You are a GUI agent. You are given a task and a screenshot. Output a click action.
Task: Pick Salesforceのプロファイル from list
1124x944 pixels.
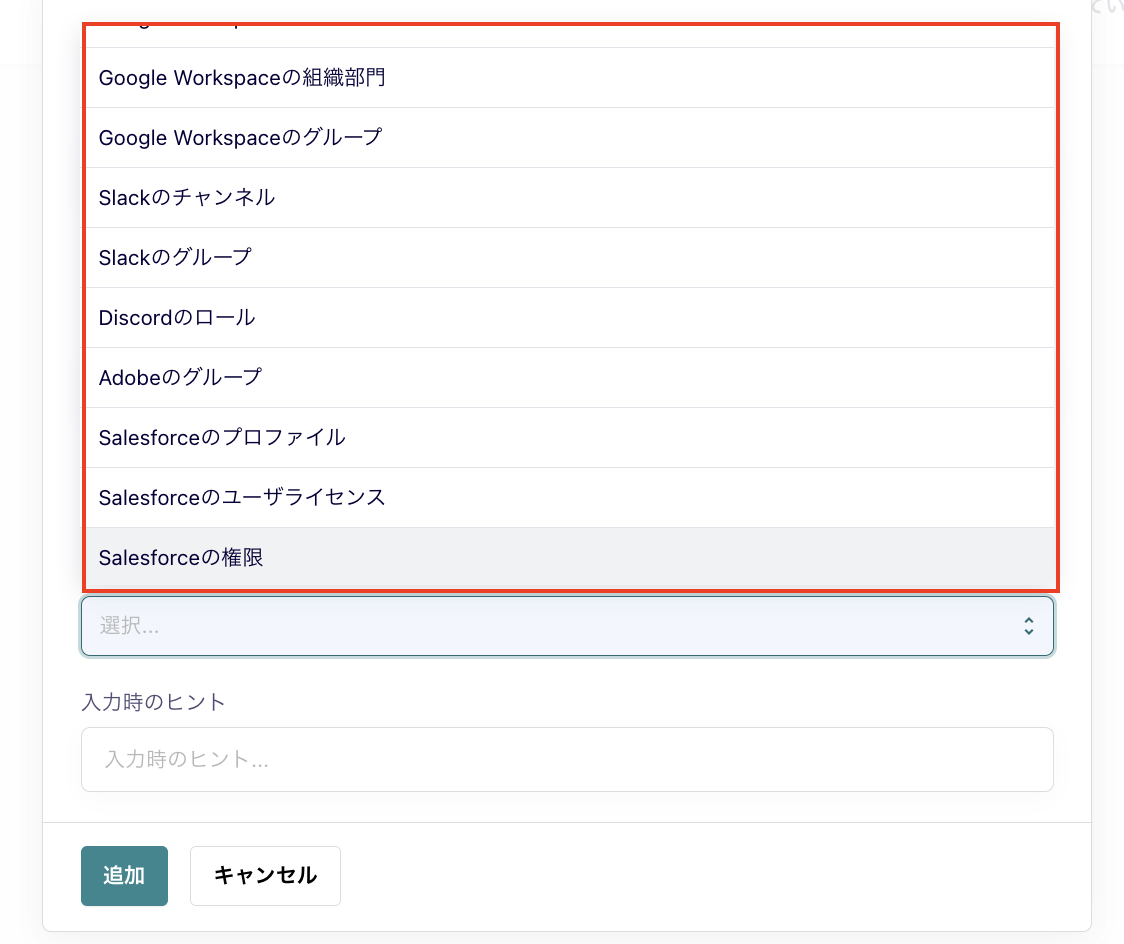pos(570,437)
